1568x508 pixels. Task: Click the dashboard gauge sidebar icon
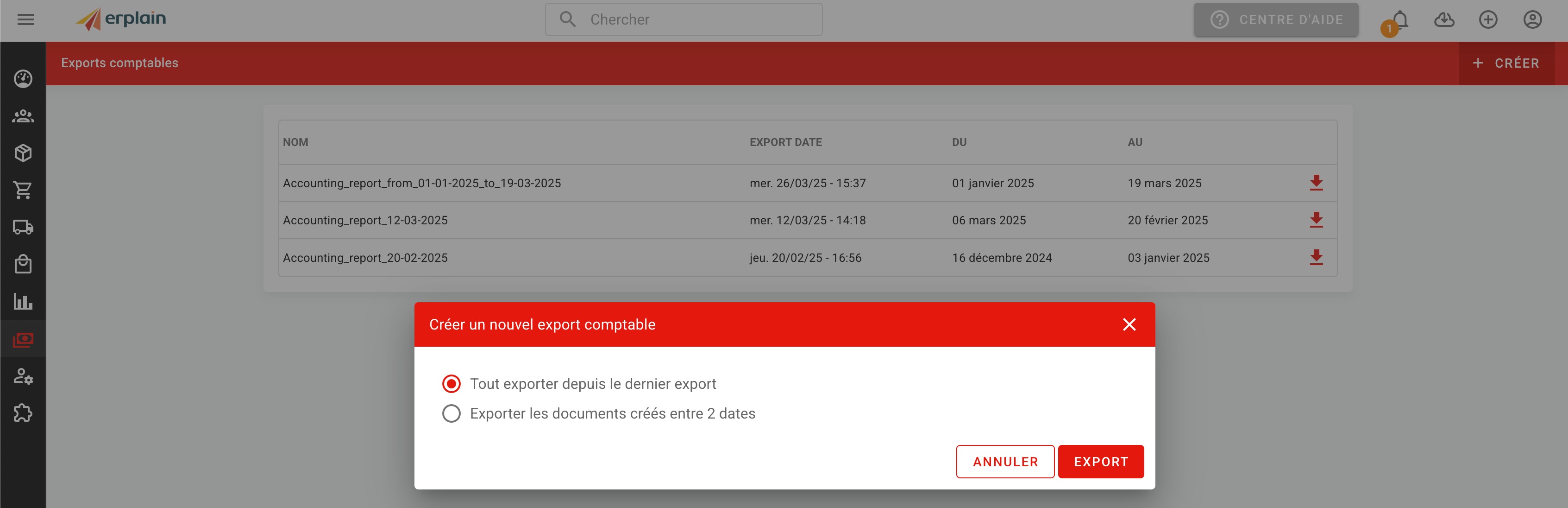23,79
